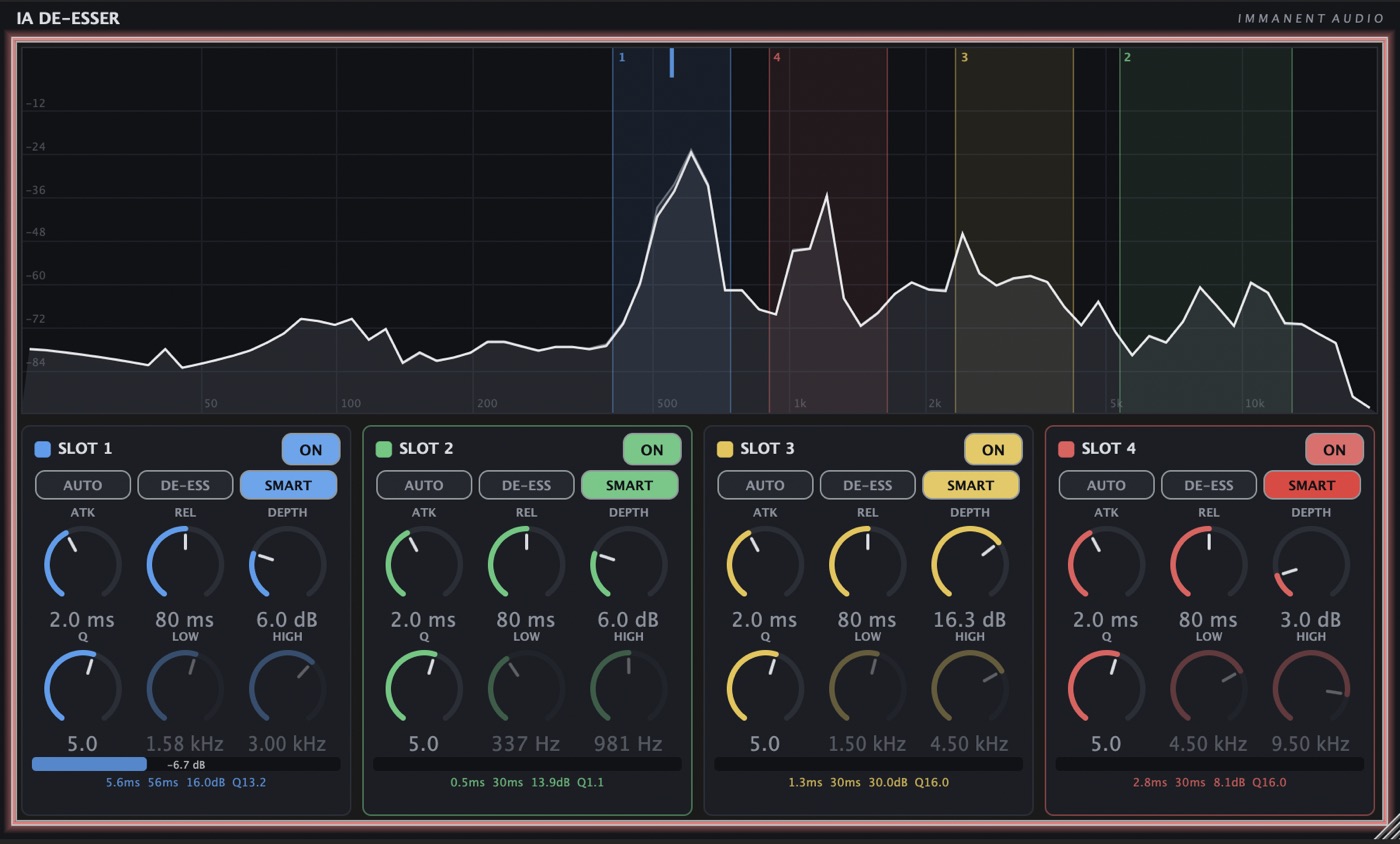The height and width of the screenshot is (844, 1400).
Task: Click the "IA DE-ESSER" plugin title
Action: [x=68, y=18]
